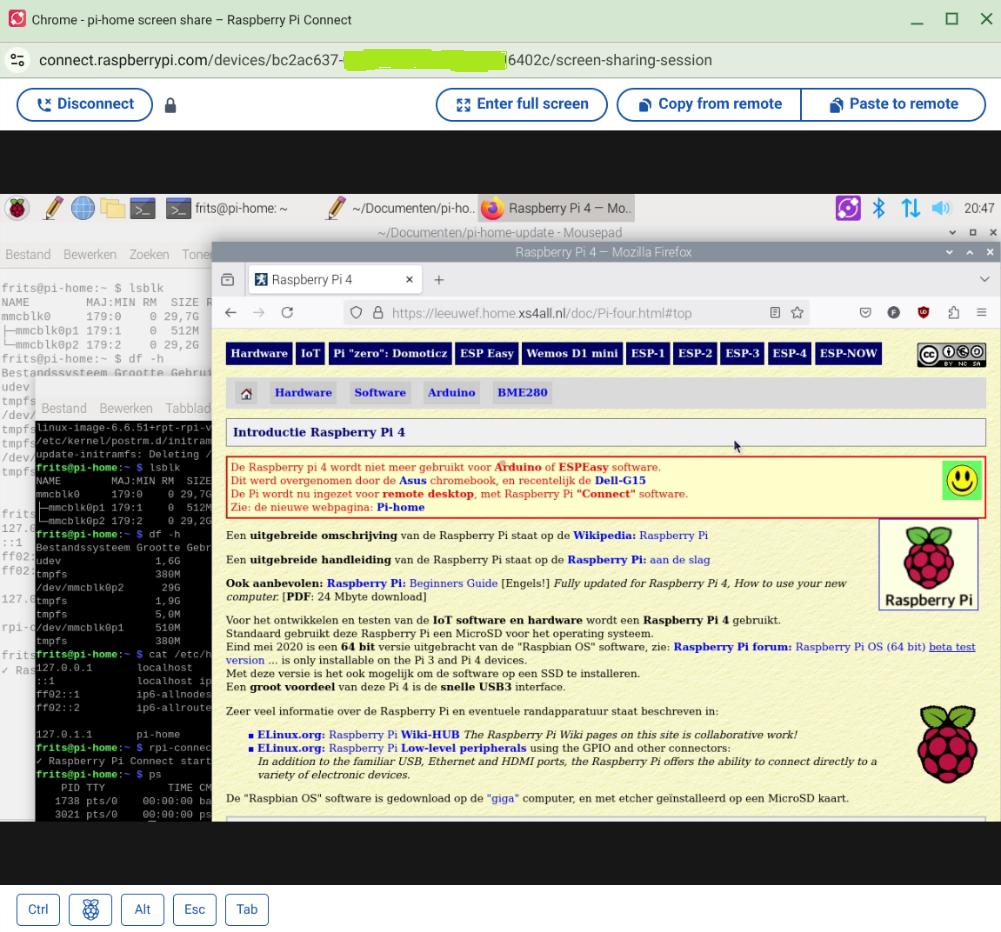Click the home icon in page navigation
Image resolution: width=1001 pixels, height=932 pixels.
tap(246, 393)
